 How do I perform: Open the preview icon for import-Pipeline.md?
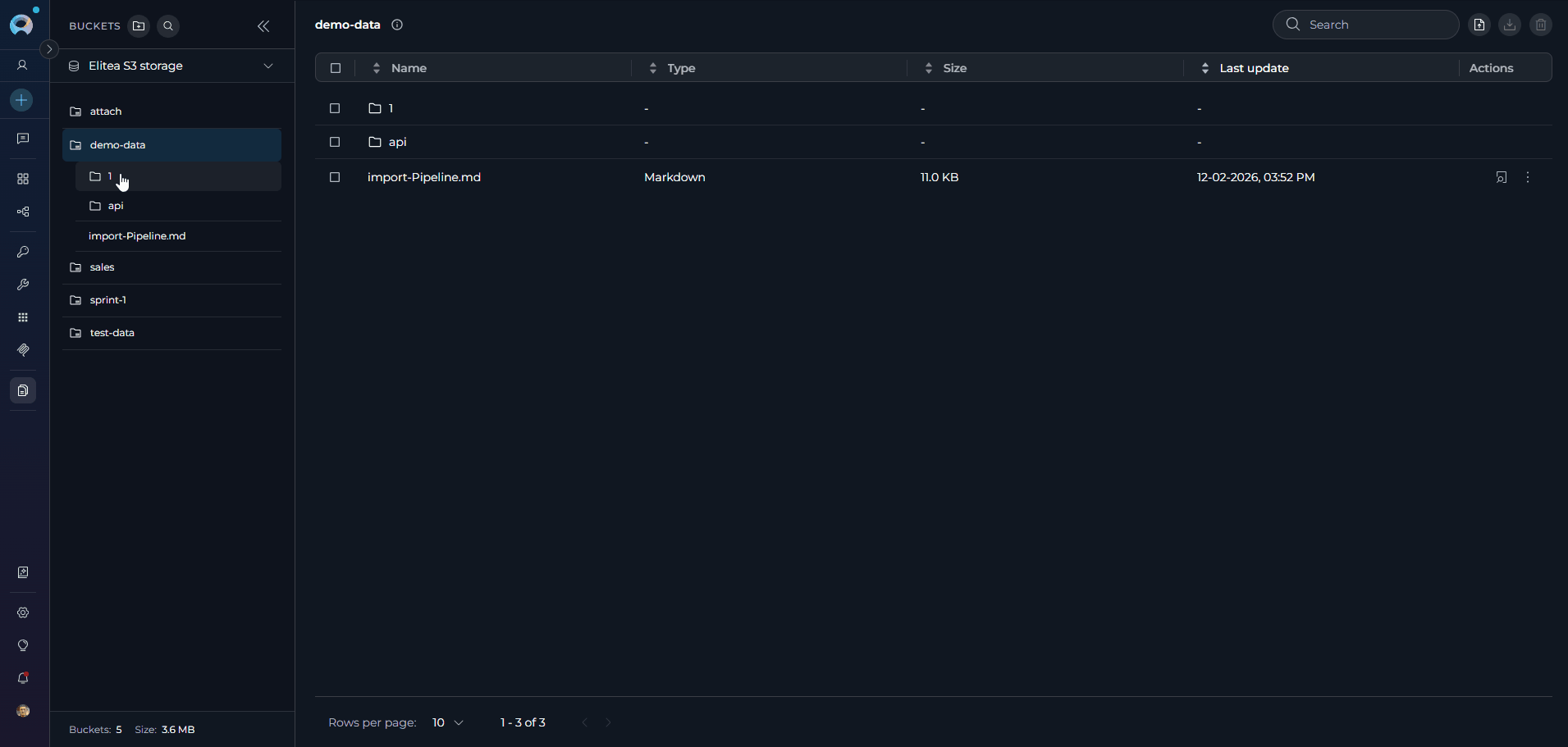click(x=1502, y=177)
